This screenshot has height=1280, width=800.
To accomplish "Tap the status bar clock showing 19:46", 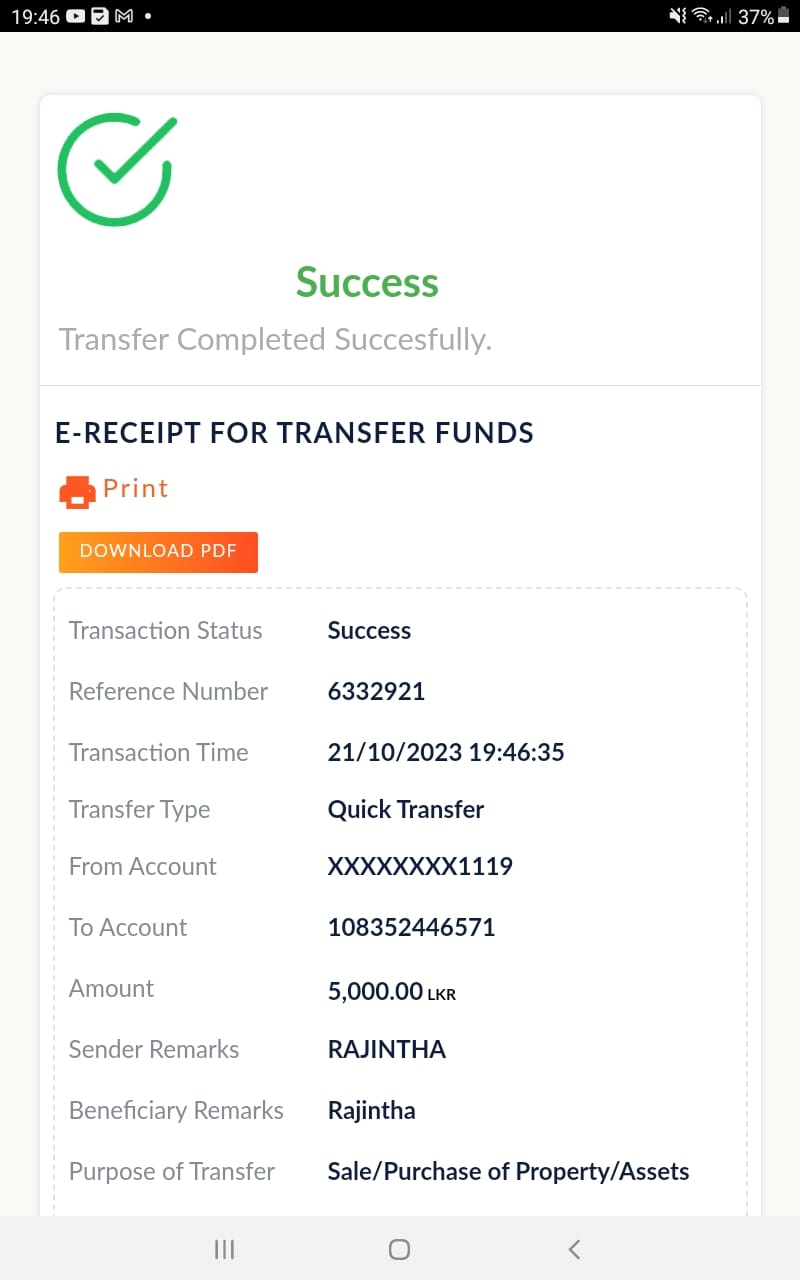I will tap(35, 17).
